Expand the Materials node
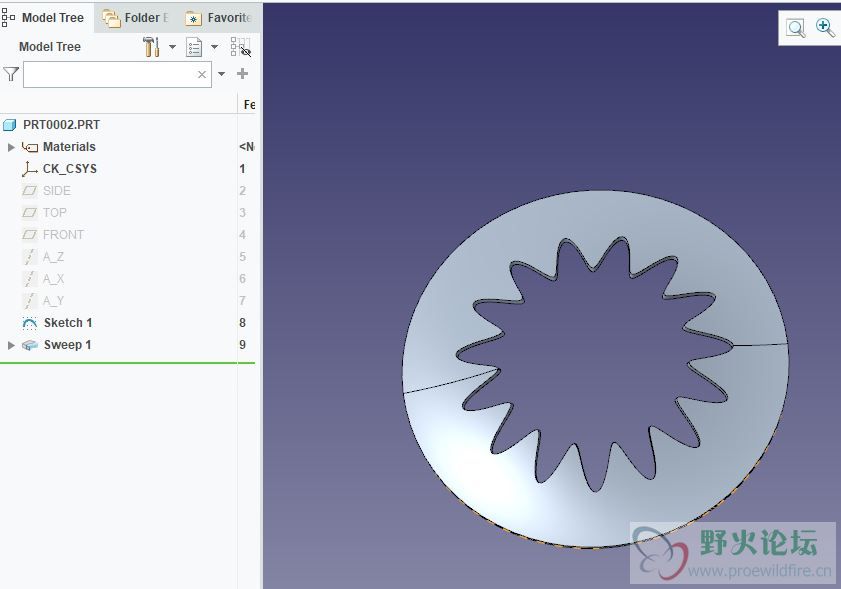 coord(11,147)
